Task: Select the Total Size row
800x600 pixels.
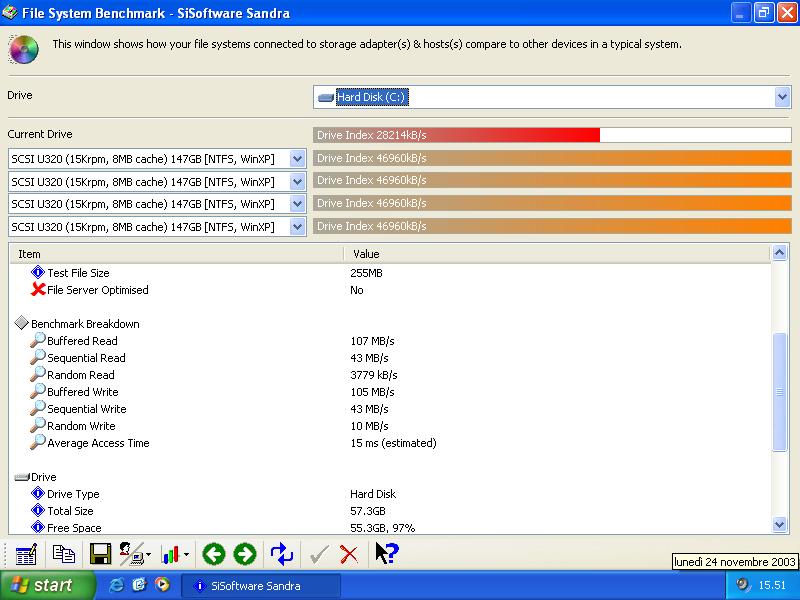Action: point(390,511)
